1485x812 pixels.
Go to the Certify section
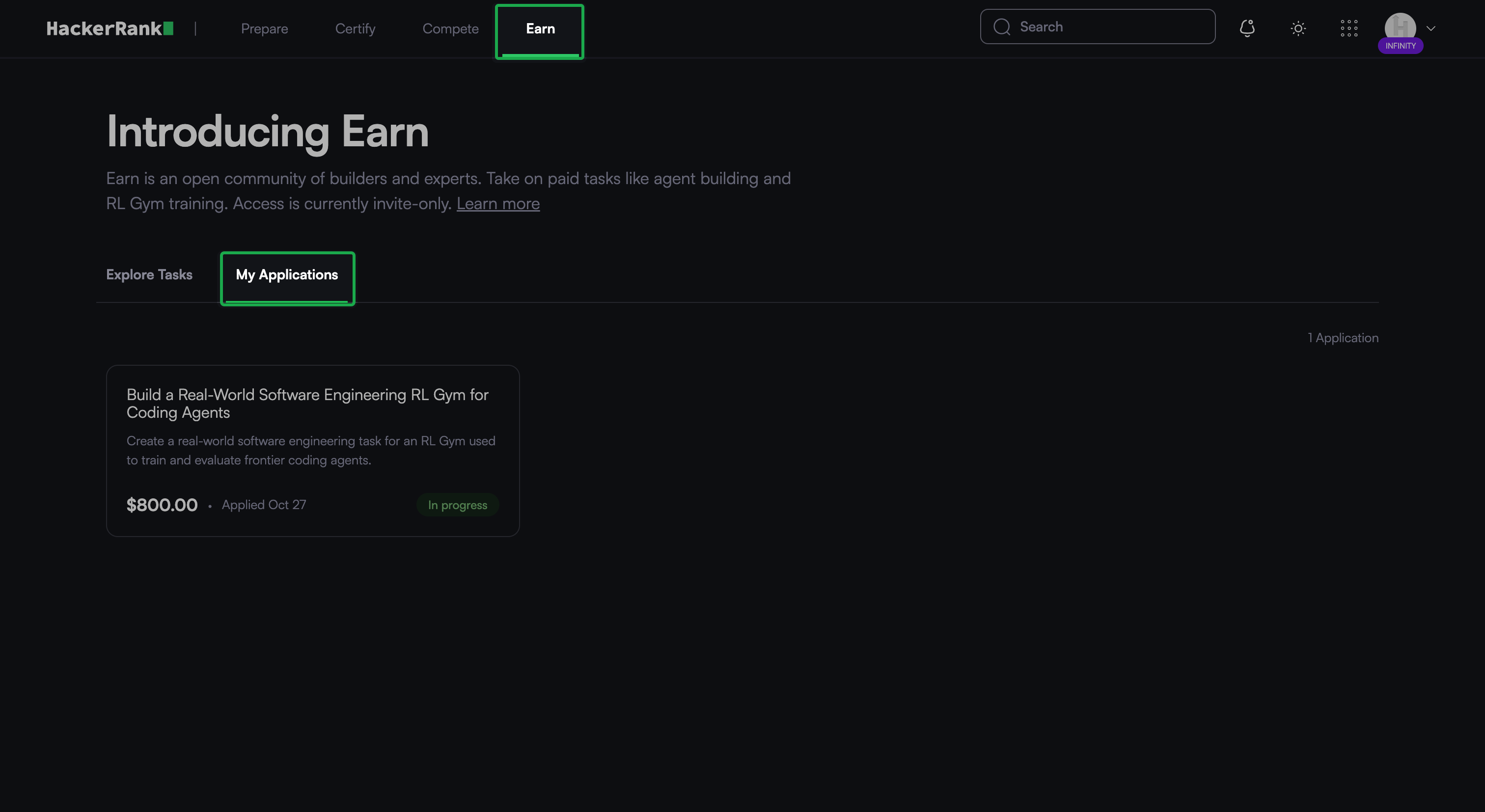[x=355, y=29]
